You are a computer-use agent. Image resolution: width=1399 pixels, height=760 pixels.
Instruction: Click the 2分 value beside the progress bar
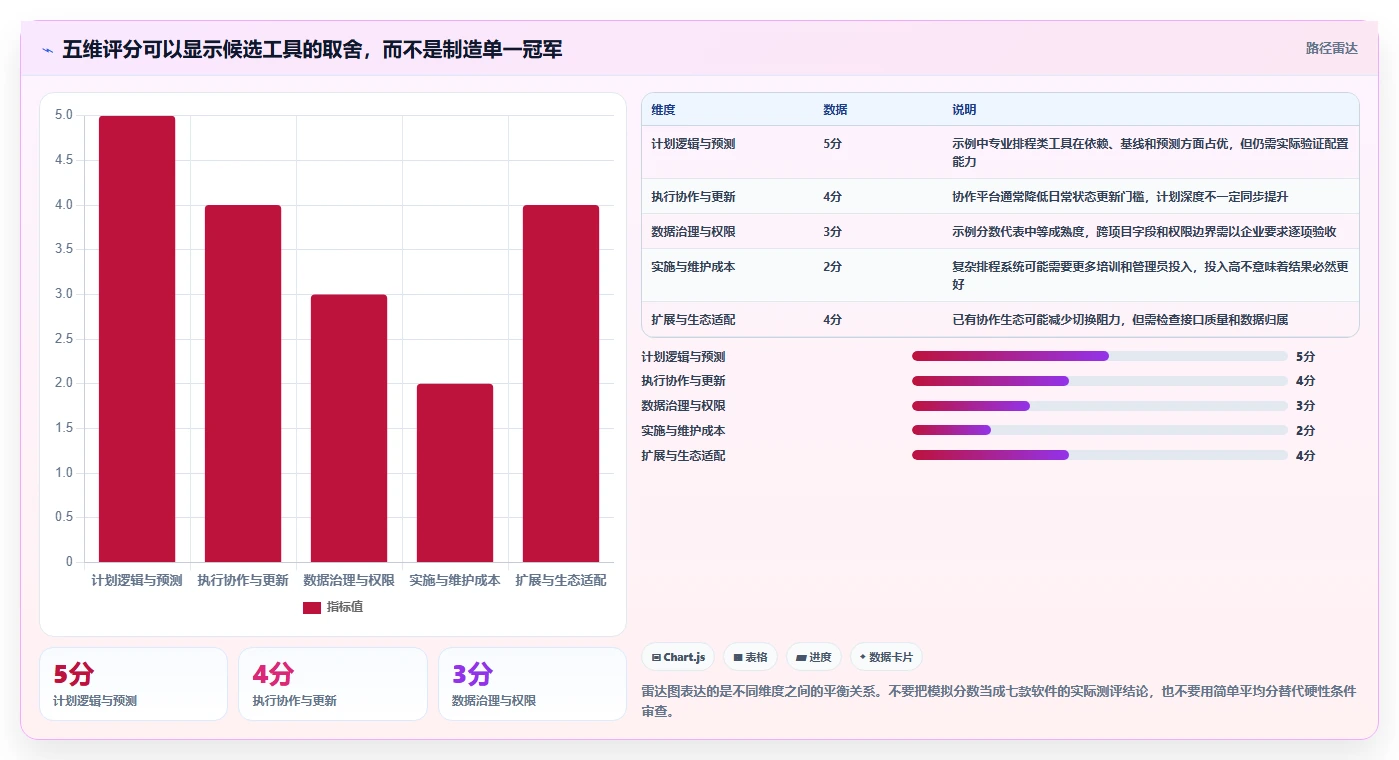[x=1305, y=430]
